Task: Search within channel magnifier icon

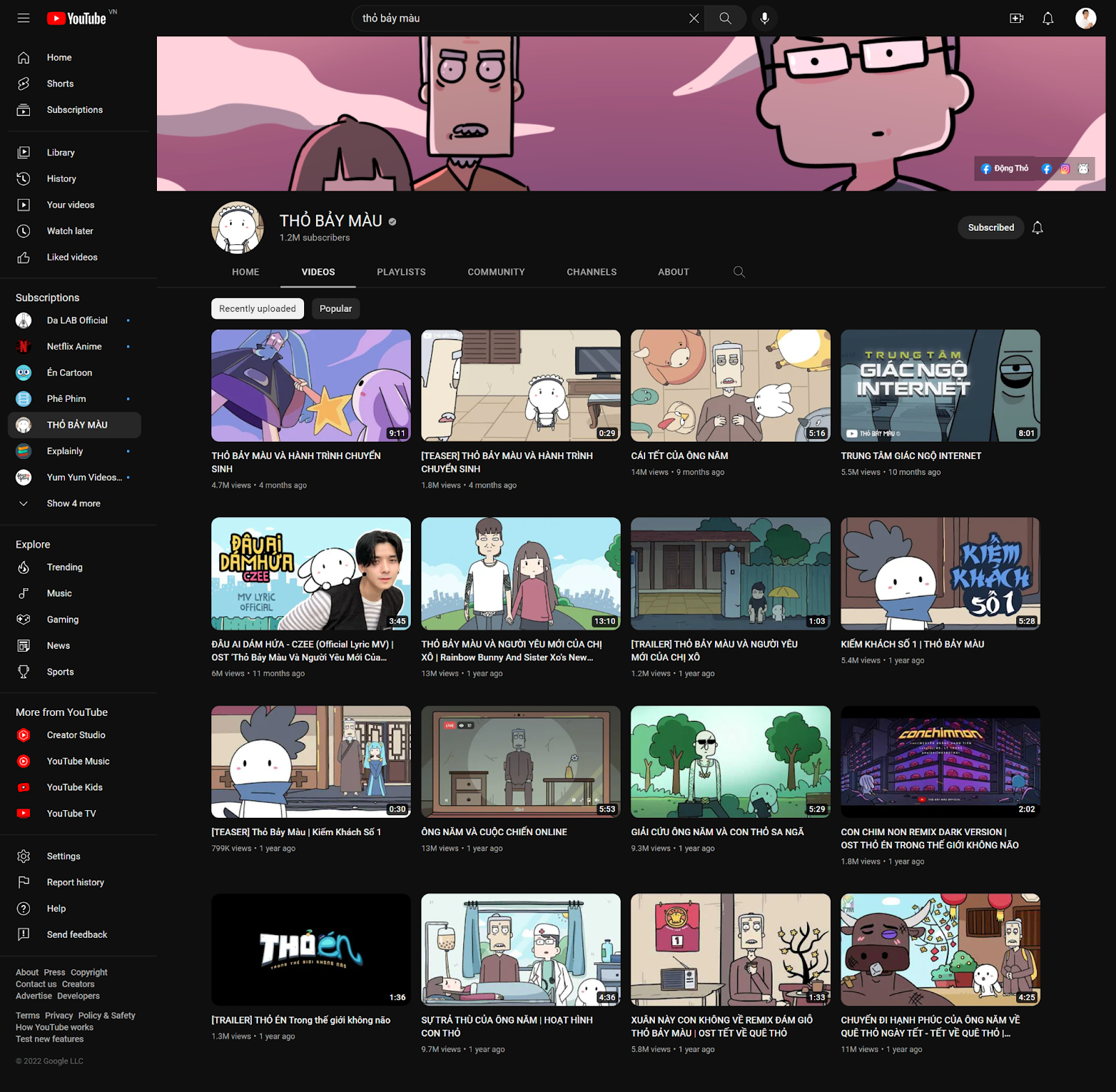Action: (x=739, y=272)
